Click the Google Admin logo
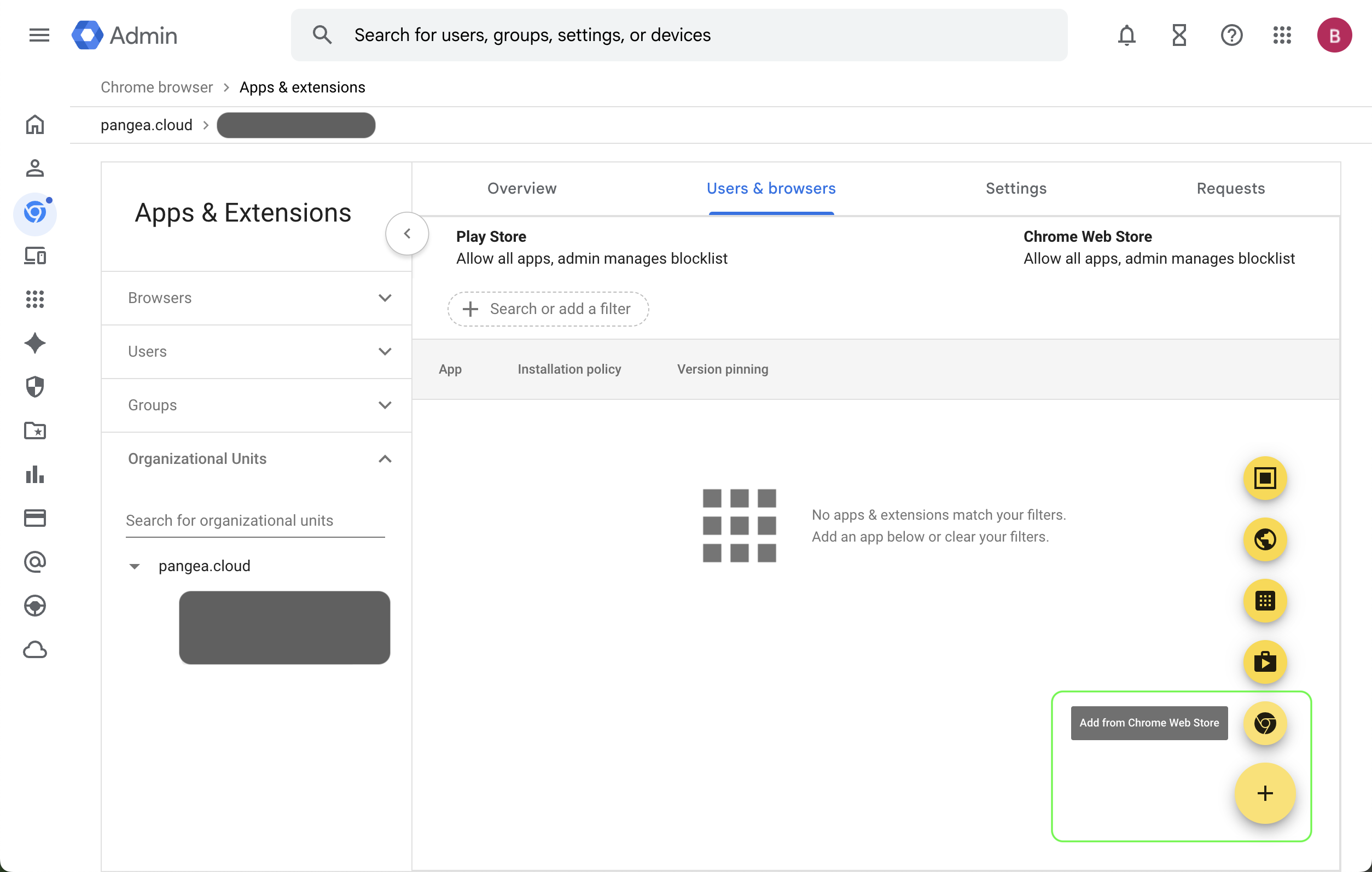This screenshot has width=1372, height=872. [125, 36]
